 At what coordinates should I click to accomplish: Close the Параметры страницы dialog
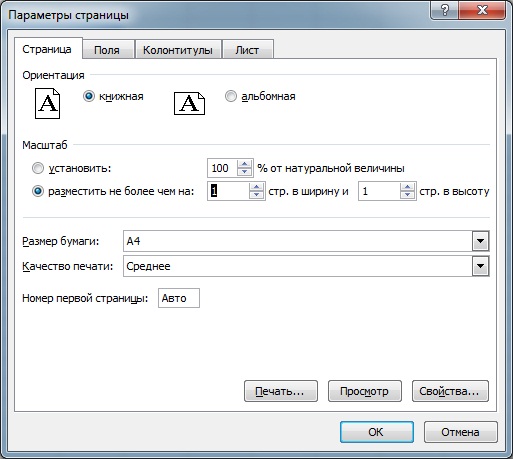tap(482, 10)
